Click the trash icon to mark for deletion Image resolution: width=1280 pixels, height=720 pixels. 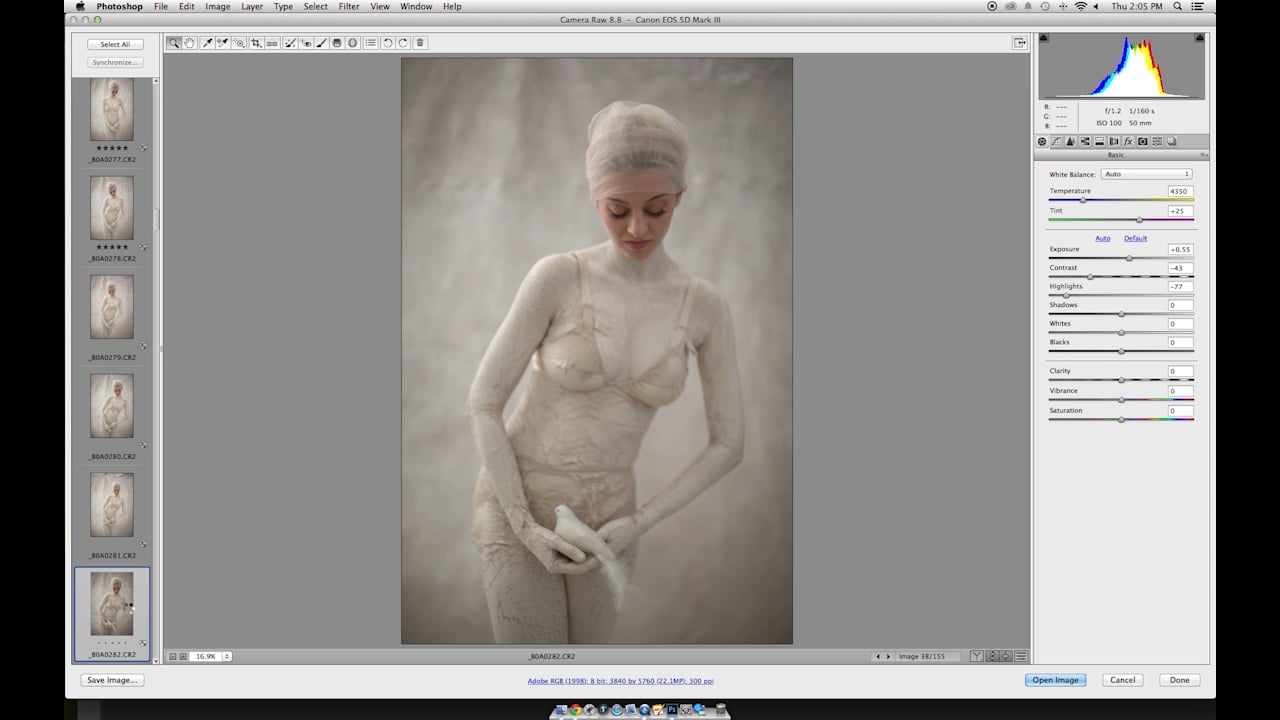(x=420, y=43)
